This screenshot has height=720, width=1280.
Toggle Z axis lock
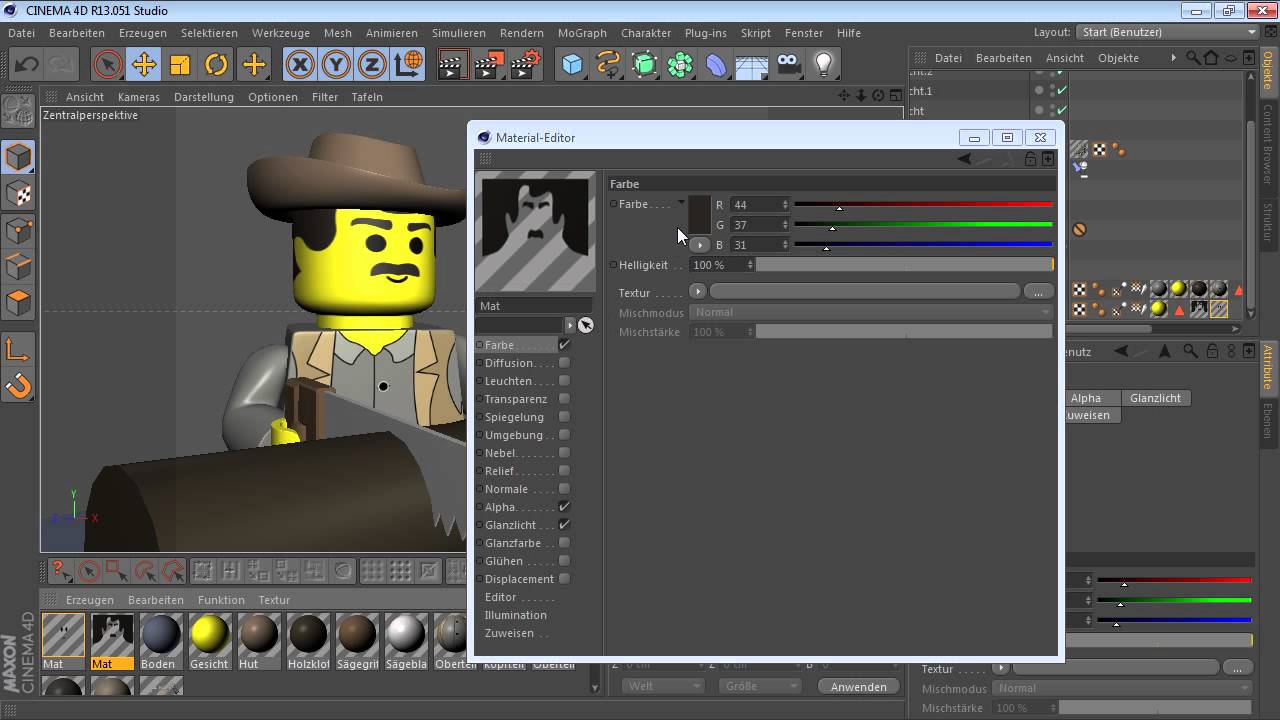click(x=372, y=65)
